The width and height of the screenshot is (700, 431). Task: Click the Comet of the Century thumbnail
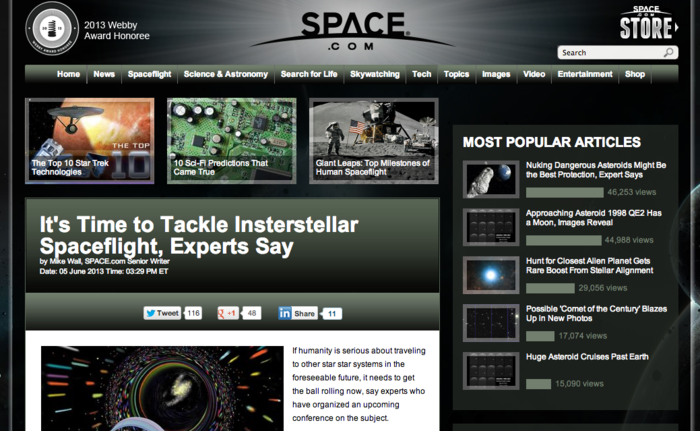pyautogui.click(x=491, y=322)
